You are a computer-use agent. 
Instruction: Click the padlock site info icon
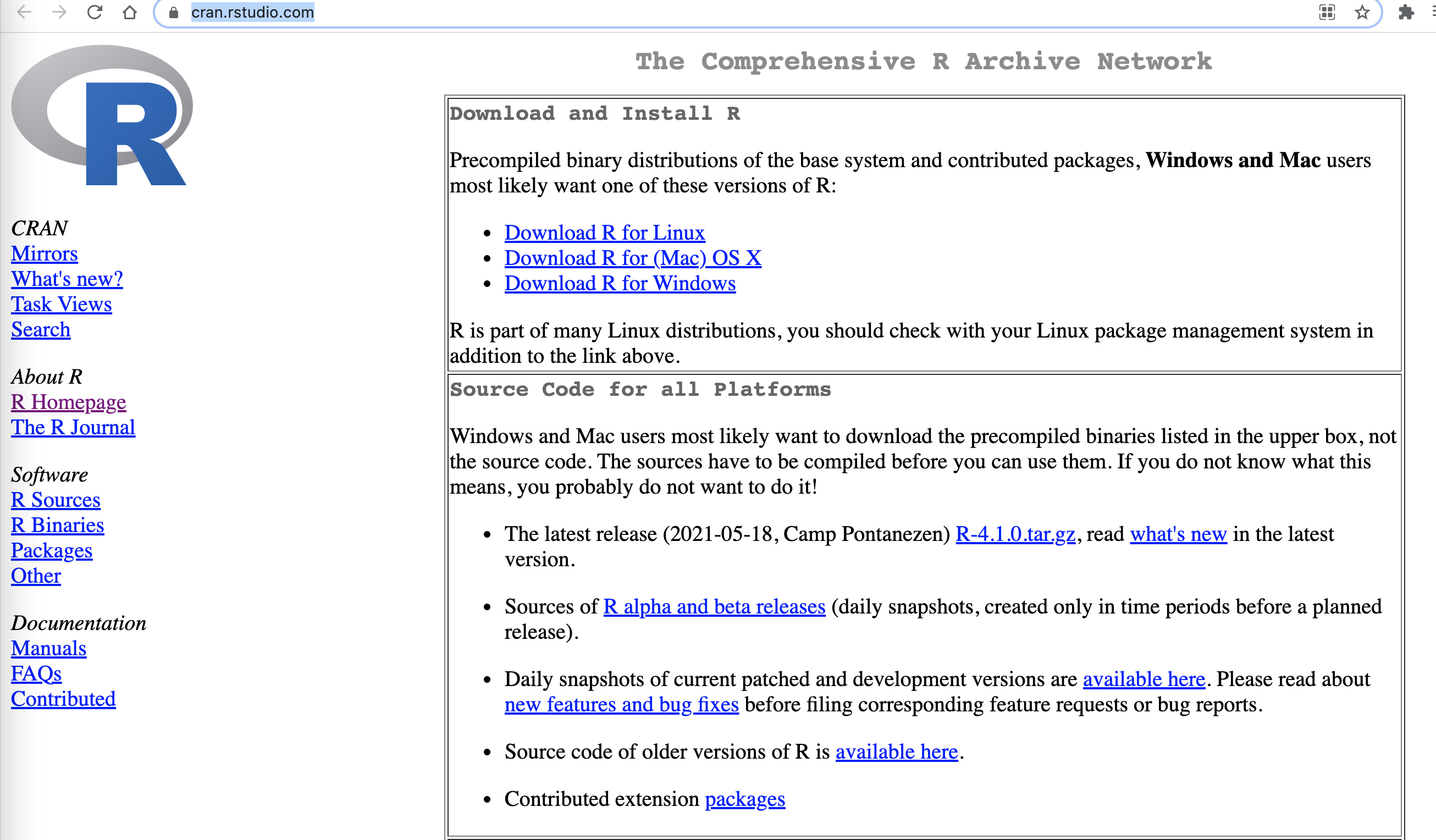pyautogui.click(x=174, y=13)
